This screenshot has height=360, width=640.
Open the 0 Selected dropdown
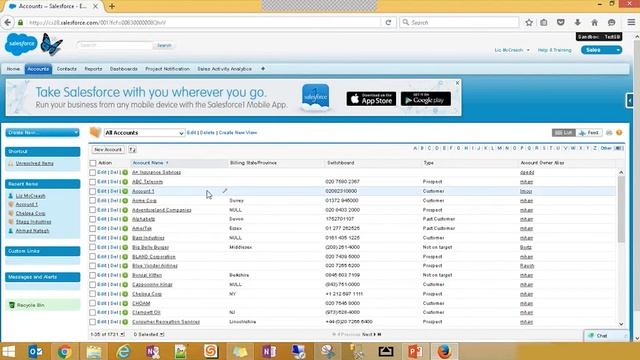149,334
